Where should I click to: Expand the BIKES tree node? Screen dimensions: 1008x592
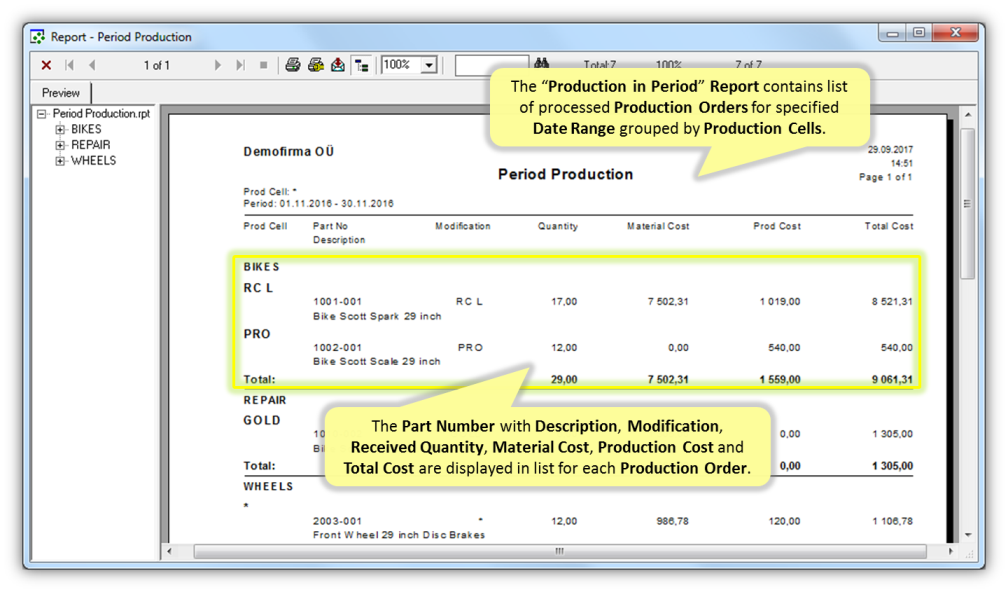60,129
